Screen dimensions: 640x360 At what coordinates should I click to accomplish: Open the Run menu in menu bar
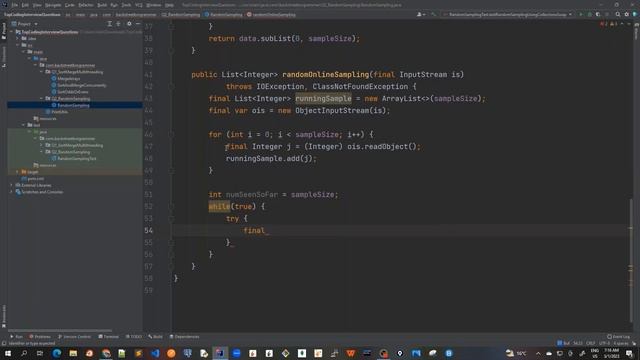point(114,5)
